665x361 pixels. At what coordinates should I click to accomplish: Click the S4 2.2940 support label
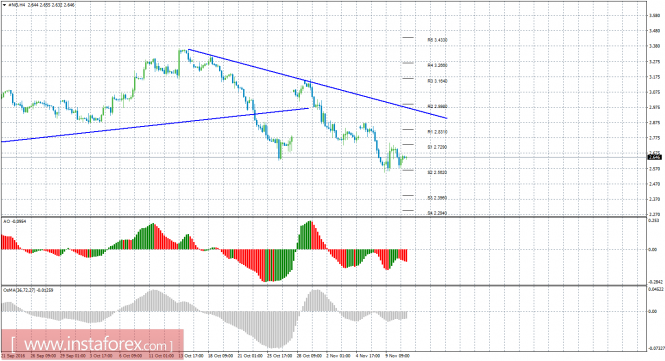(x=437, y=213)
